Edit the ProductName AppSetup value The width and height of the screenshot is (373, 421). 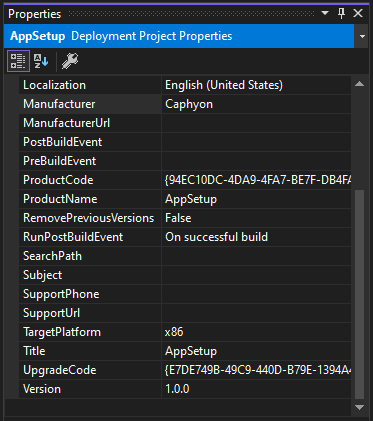tap(256, 199)
